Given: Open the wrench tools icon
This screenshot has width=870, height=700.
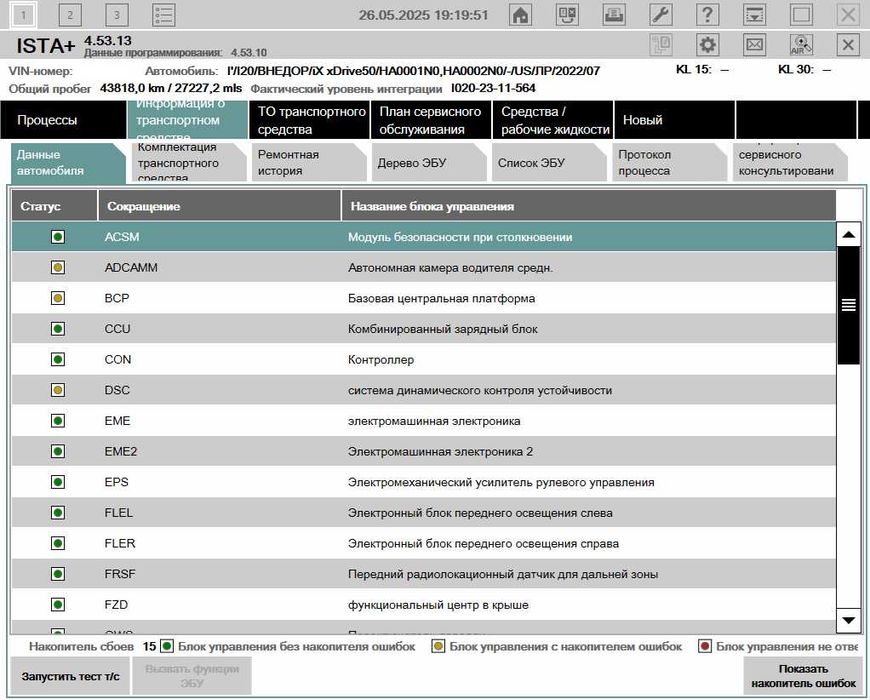Looking at the screenshot, I should pos(661,15).
